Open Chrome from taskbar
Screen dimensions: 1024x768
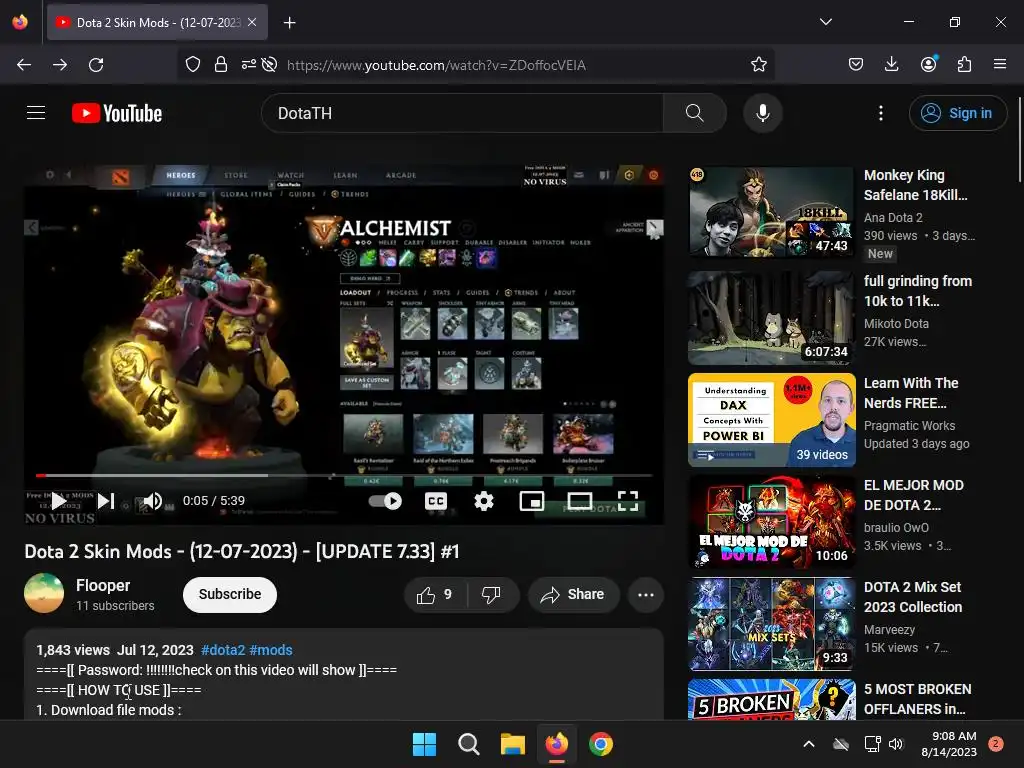[601, 744]
